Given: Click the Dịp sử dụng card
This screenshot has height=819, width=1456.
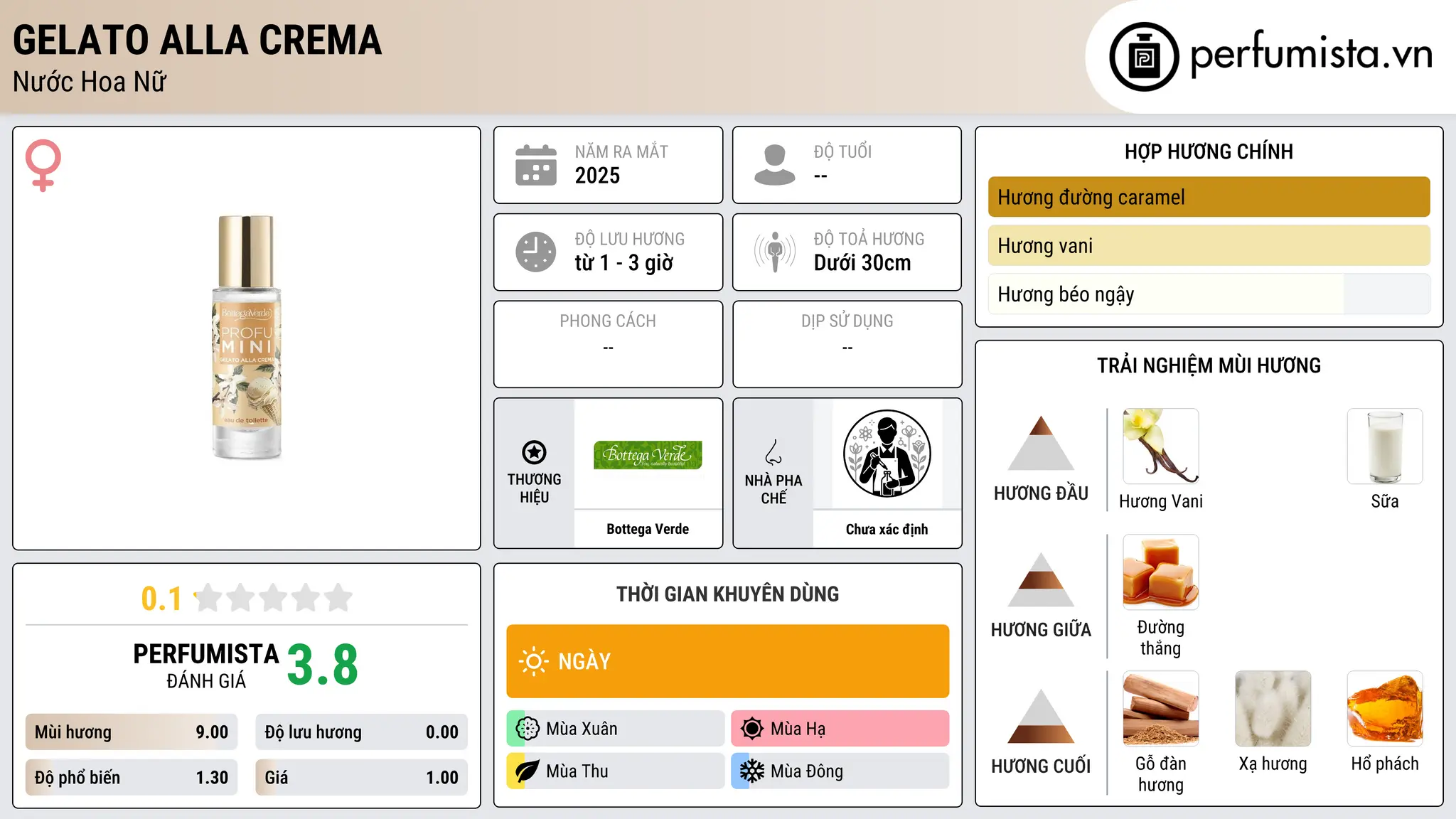Looking at the screenshot, I should coord(847,344).
